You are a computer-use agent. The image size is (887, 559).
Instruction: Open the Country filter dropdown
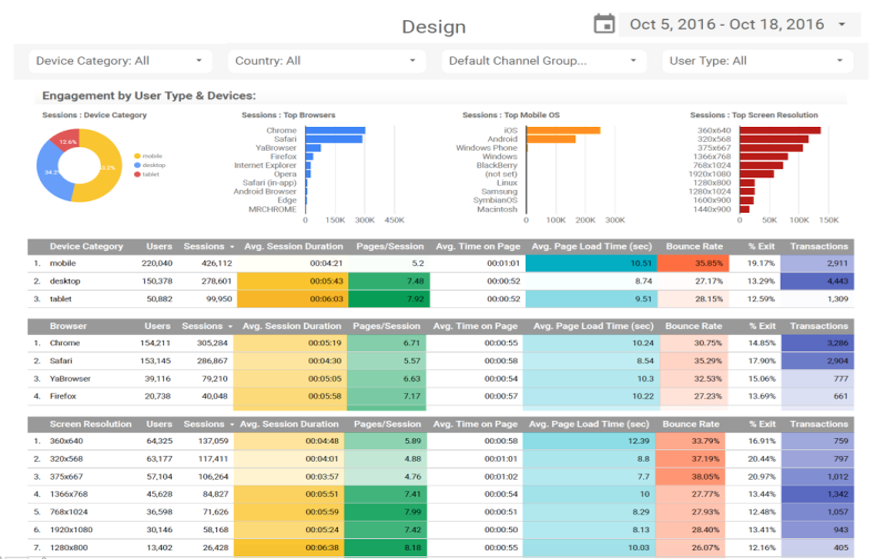click(326, 61)
